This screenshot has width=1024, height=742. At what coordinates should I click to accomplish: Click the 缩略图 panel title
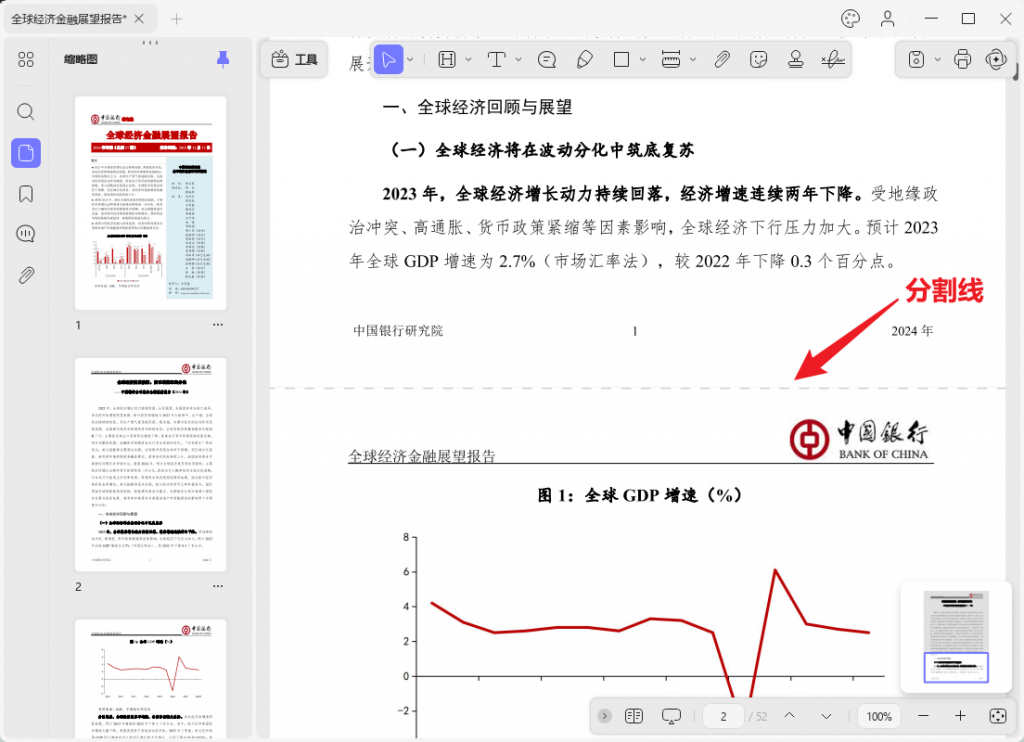tap(80, 59)
